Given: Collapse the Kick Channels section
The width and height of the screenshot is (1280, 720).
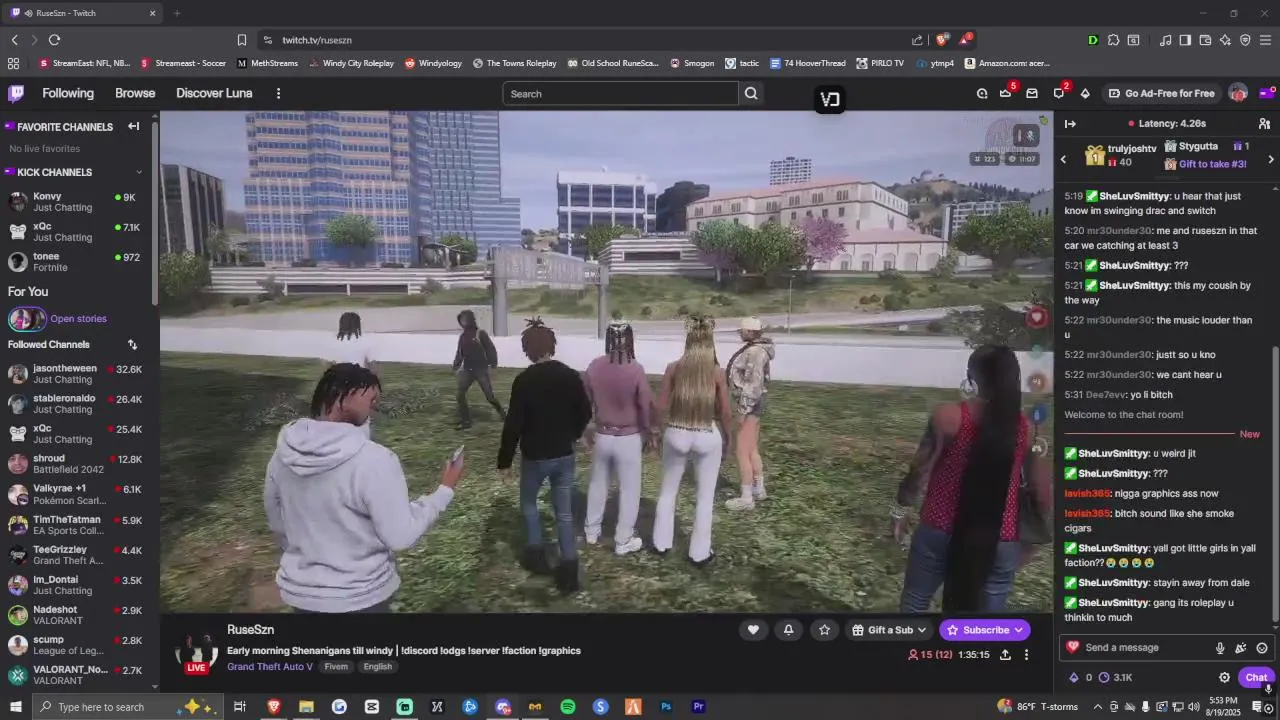Looking at the screenshot, I should 139,172.
